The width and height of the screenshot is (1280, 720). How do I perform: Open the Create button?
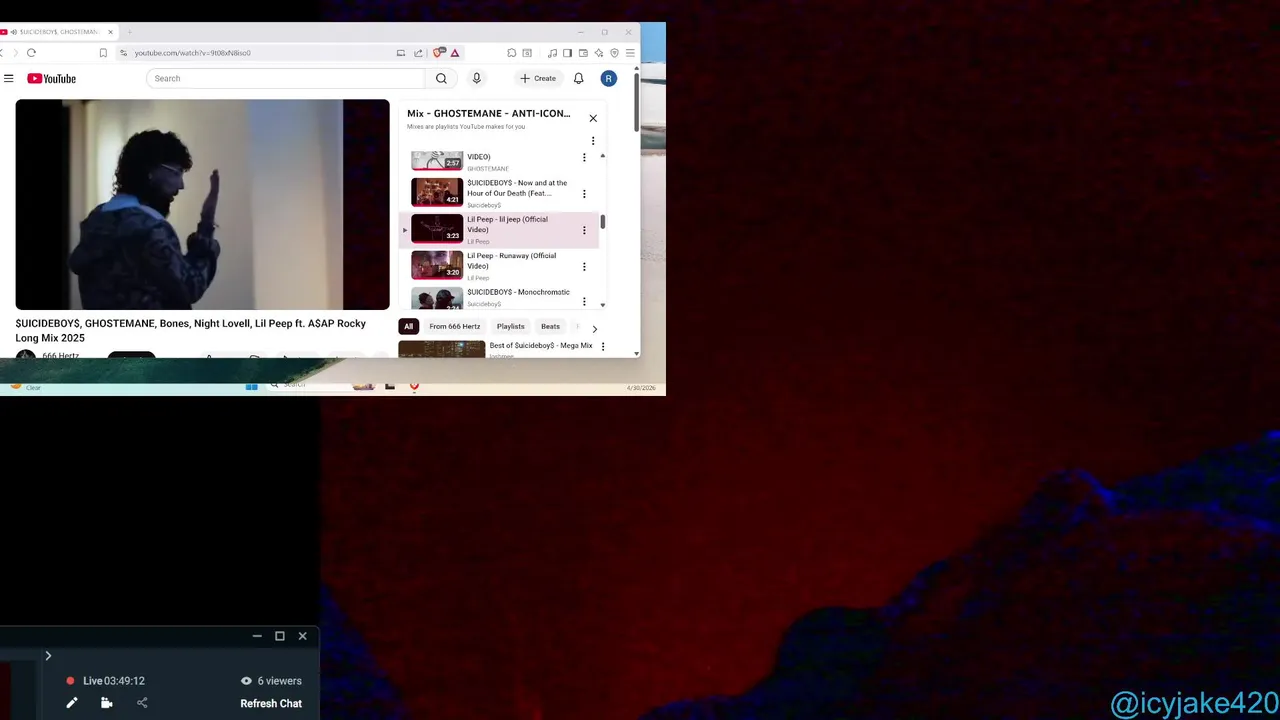pyautogui.click(x=538, y=78)
